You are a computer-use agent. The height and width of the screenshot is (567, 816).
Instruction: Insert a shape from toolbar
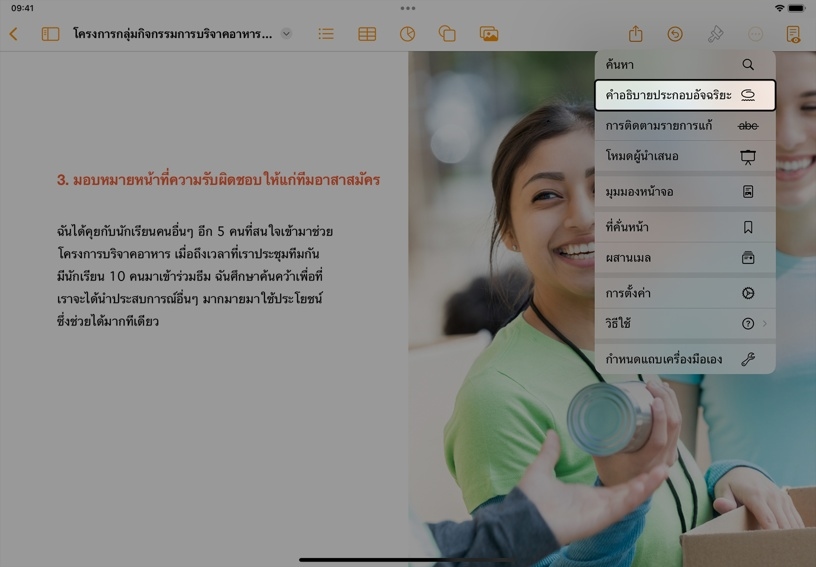447,34
